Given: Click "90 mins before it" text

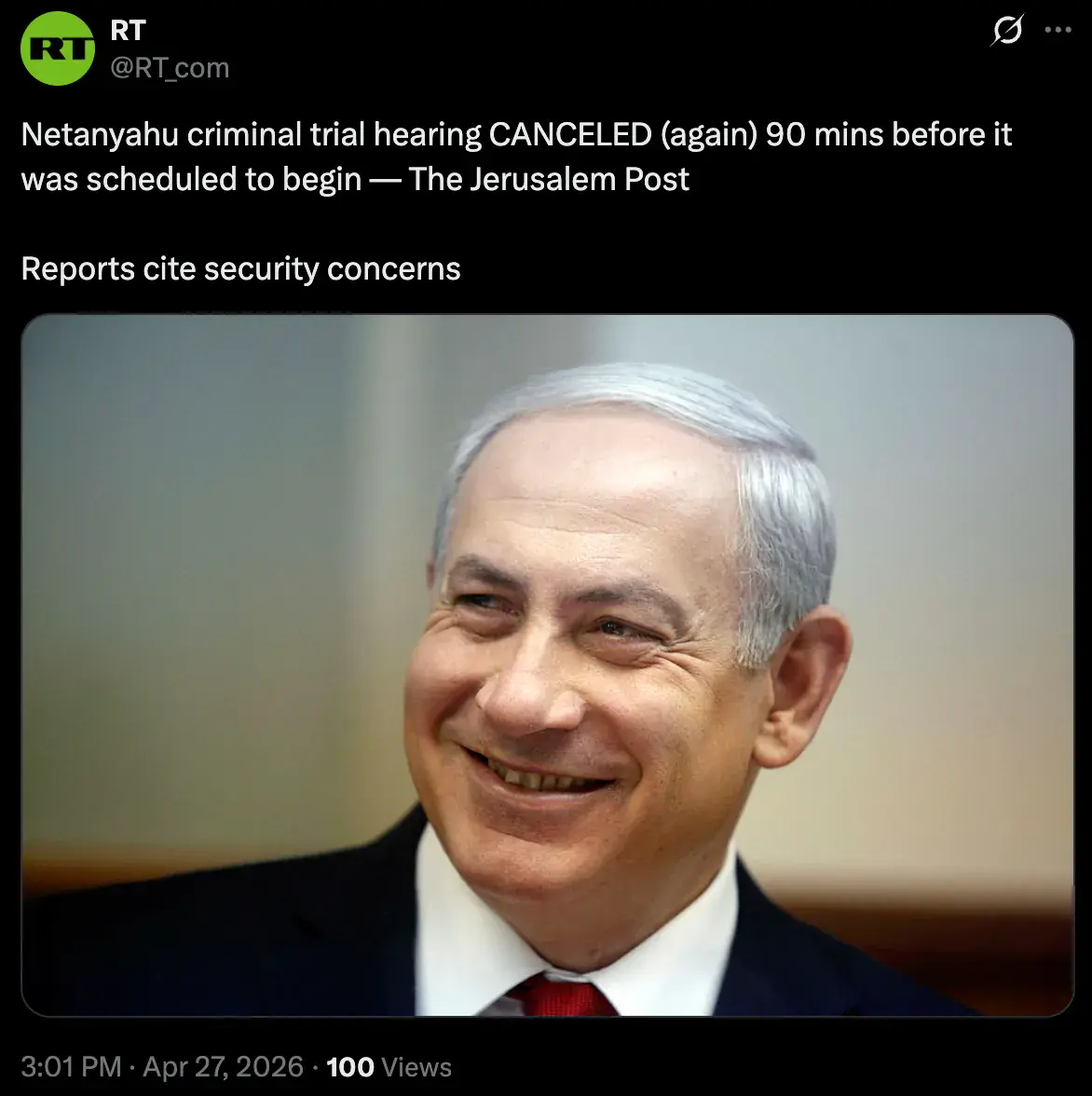Looking at the screenshot, I should pyautogui.click(x=889, y=134).
